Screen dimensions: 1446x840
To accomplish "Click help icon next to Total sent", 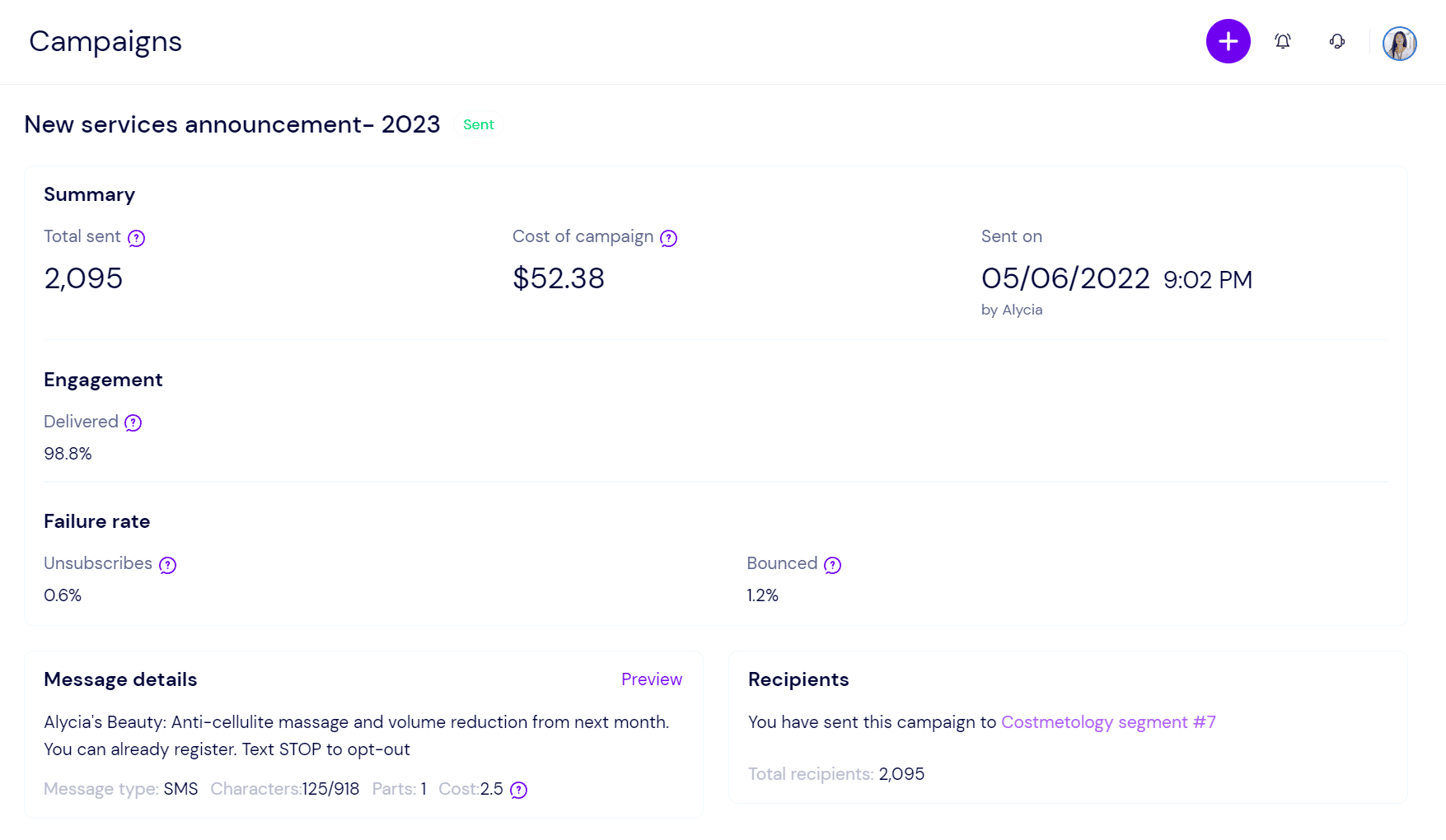I will (137, 238).
